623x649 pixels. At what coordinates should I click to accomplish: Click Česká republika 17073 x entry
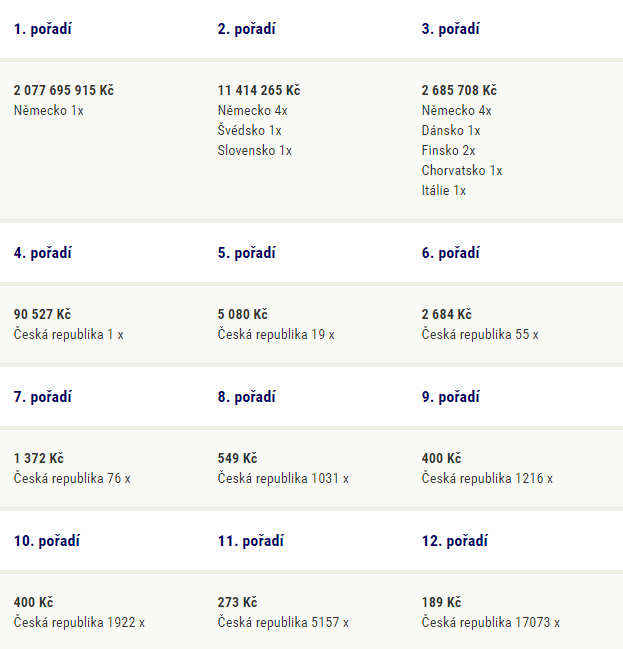click(x=491, y=623)
